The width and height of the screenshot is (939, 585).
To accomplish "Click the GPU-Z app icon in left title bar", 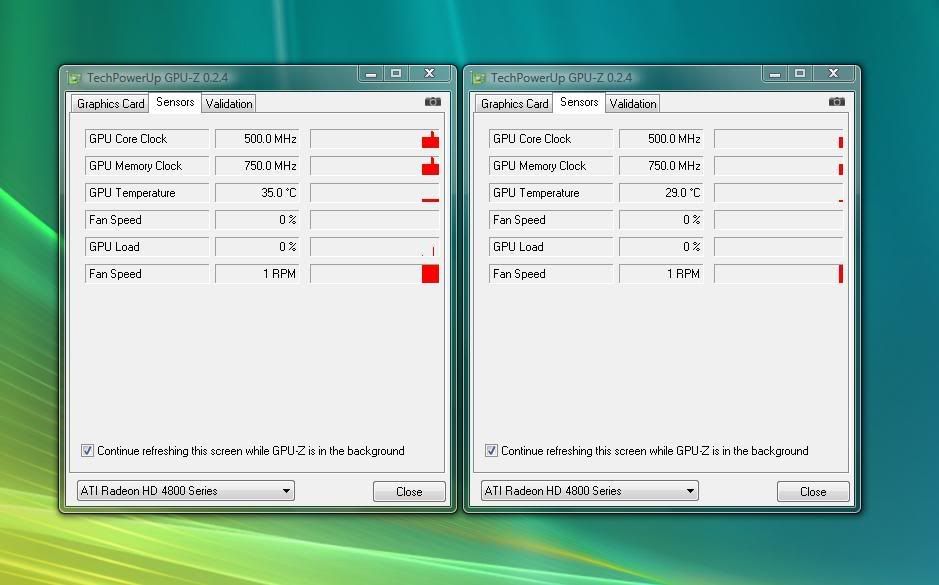I will (x=75, y=77).
